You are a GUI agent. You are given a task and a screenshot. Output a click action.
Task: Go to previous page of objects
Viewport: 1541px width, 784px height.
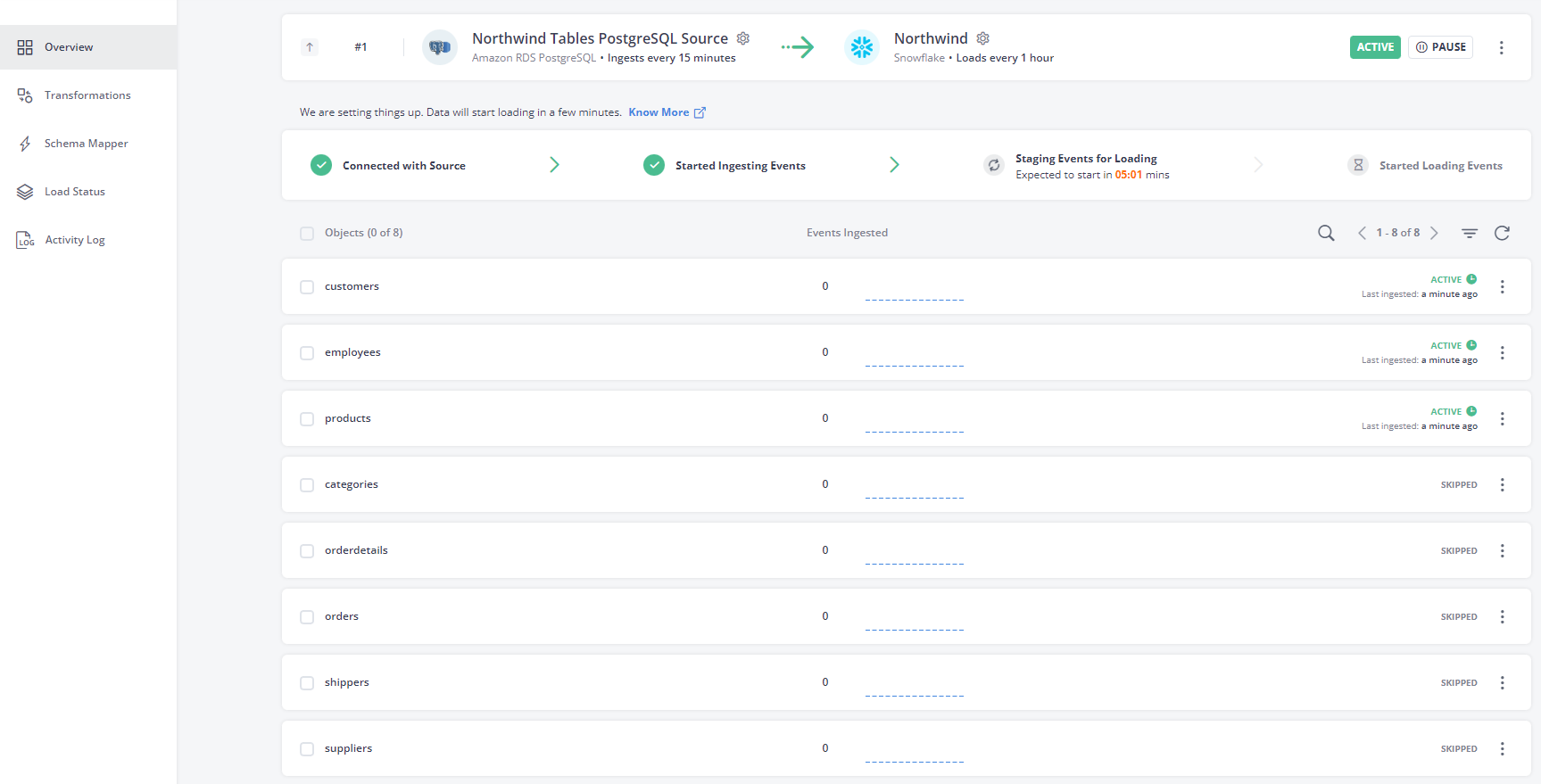(1362, 233)
